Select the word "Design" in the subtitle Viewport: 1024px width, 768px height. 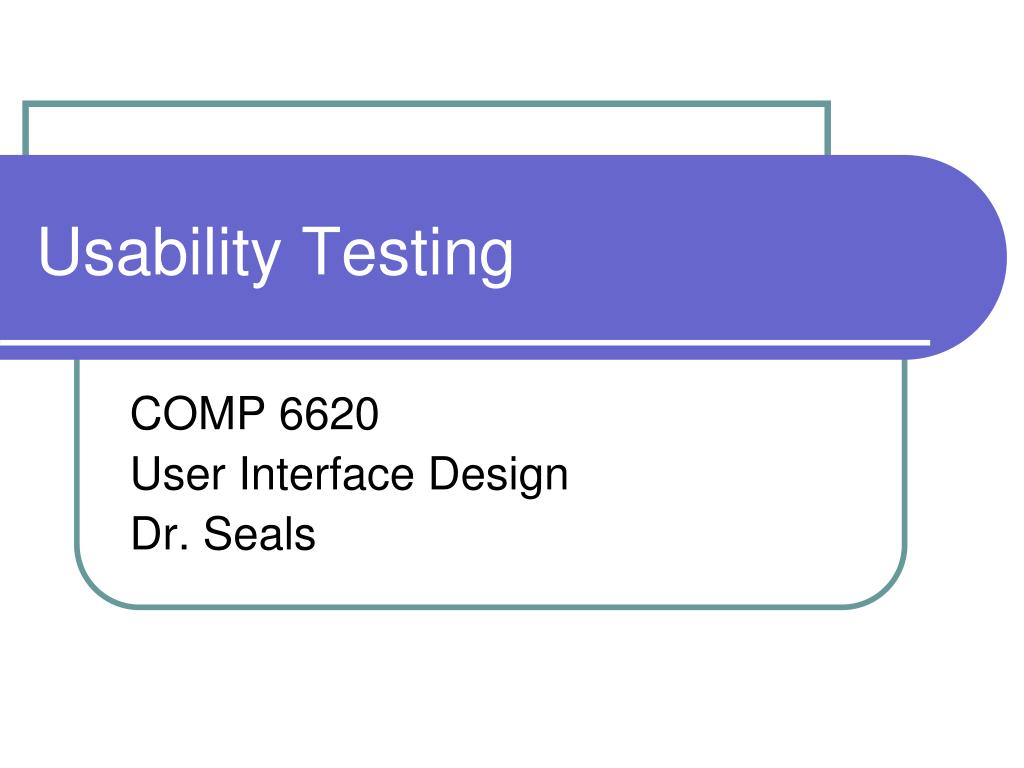tap(499, 476)
